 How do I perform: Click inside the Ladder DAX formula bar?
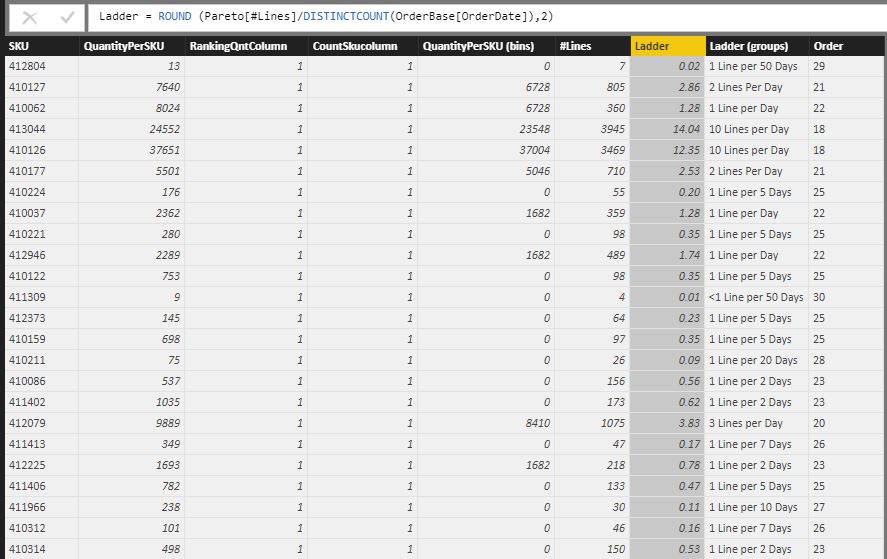pyautogui.click(x=486, y=16)
